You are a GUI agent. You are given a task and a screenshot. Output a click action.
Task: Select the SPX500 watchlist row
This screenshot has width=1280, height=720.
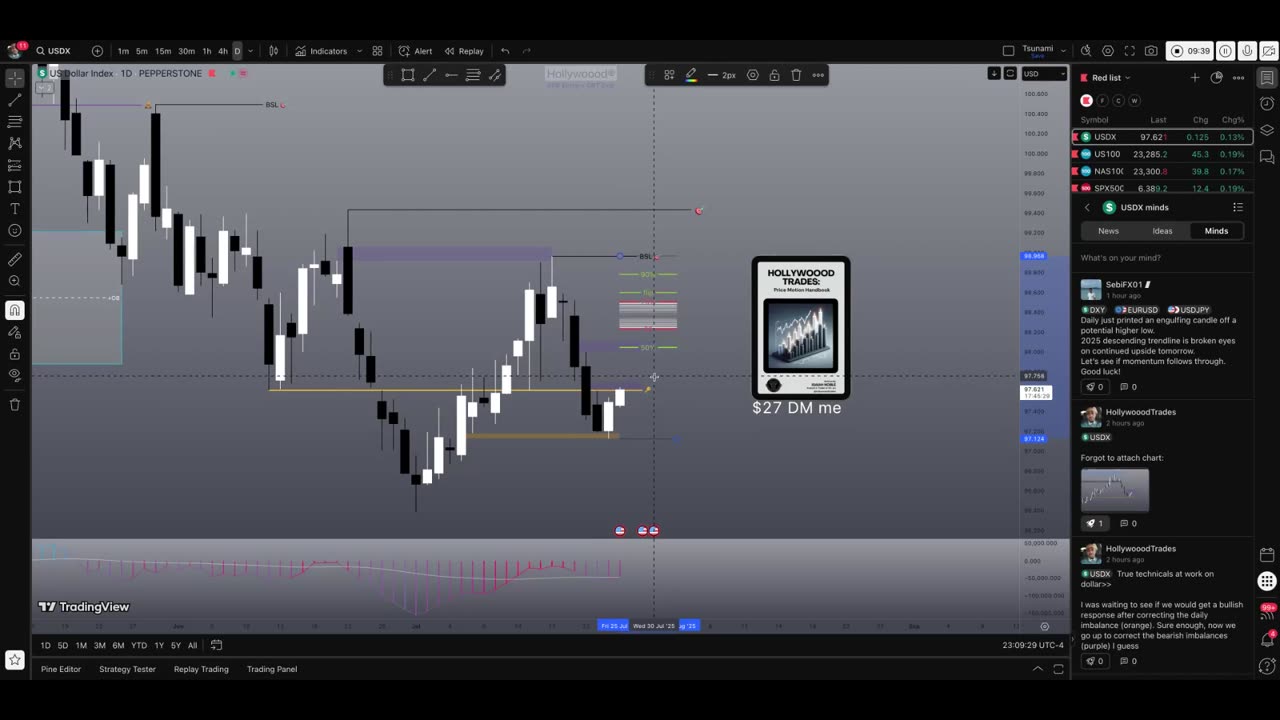[1162, 187]
